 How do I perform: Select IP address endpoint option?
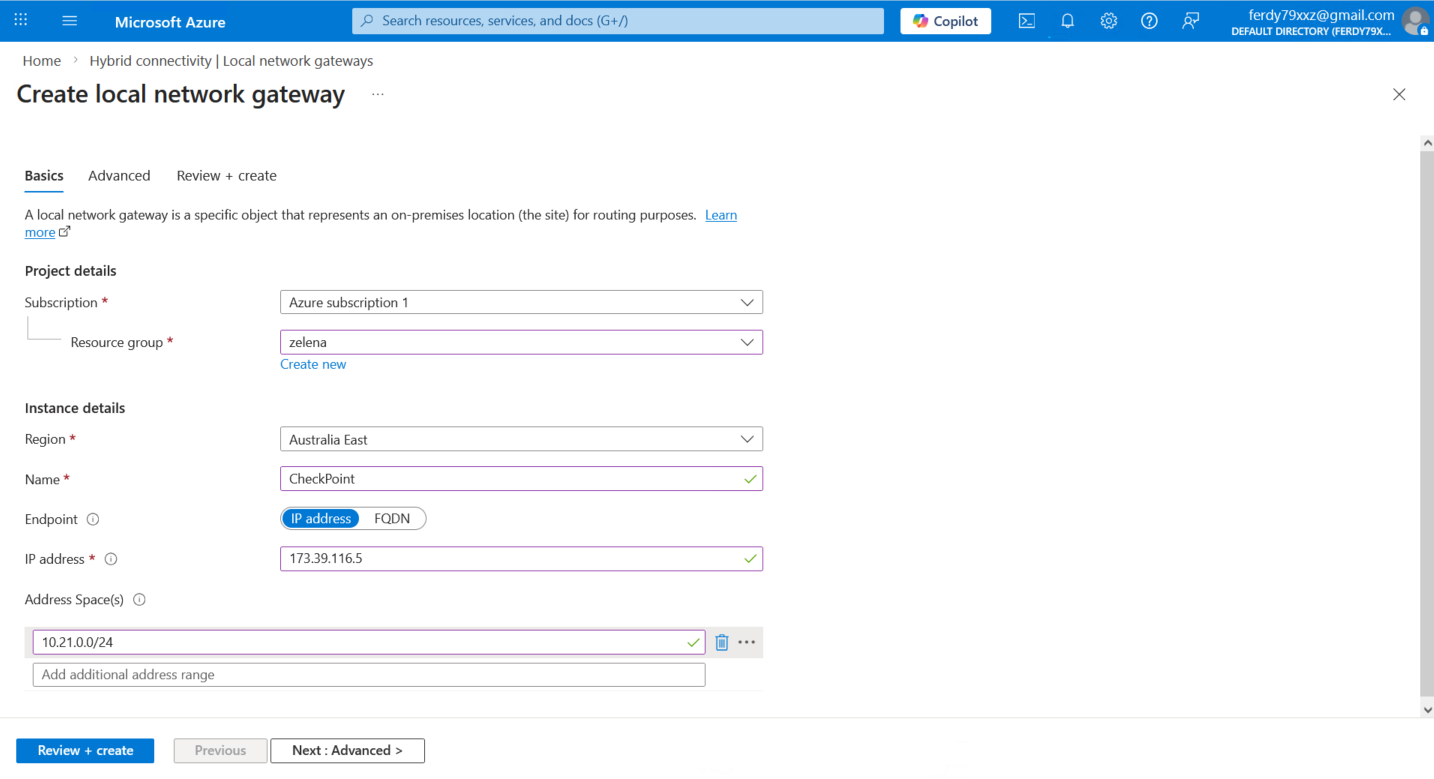tap(321, 519)
